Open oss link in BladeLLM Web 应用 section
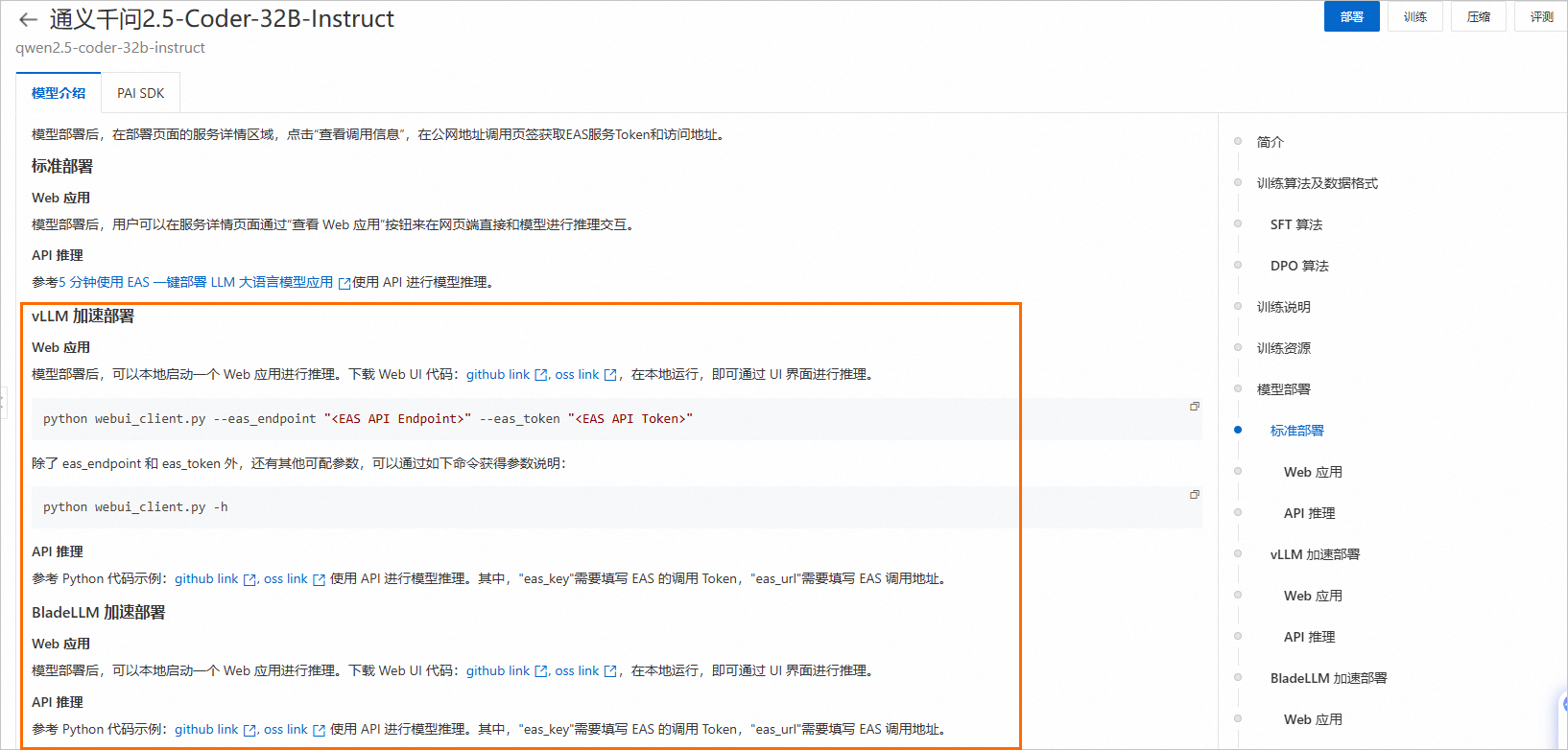 pos(585,670)
